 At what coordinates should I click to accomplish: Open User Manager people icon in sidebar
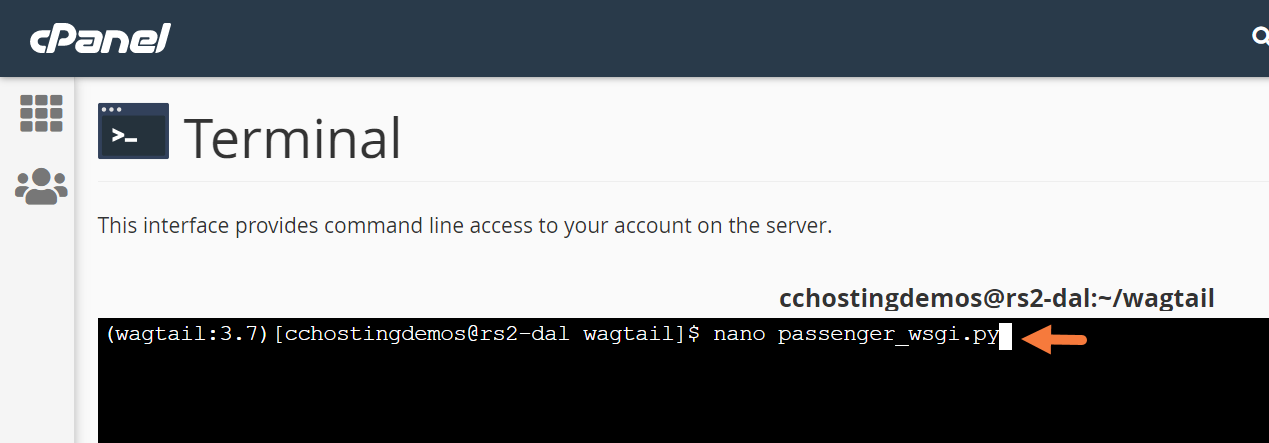[x=41, y=185]
